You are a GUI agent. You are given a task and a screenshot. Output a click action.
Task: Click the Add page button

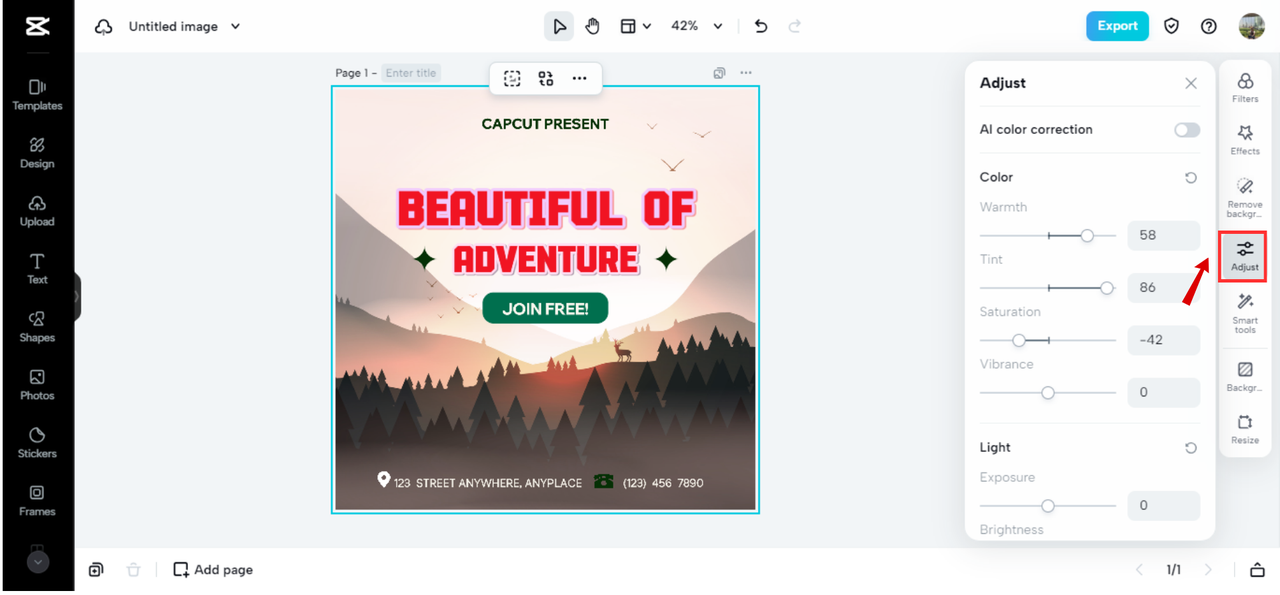pos(213,570)
